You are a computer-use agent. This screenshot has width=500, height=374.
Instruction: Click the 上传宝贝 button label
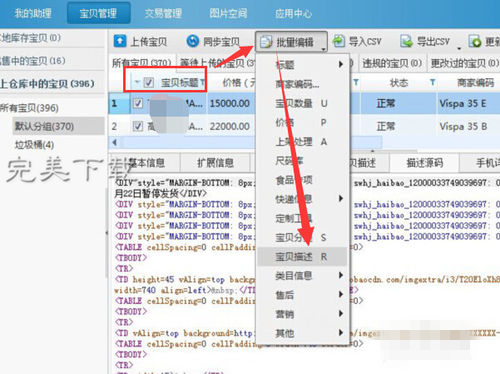coord(149,42)
